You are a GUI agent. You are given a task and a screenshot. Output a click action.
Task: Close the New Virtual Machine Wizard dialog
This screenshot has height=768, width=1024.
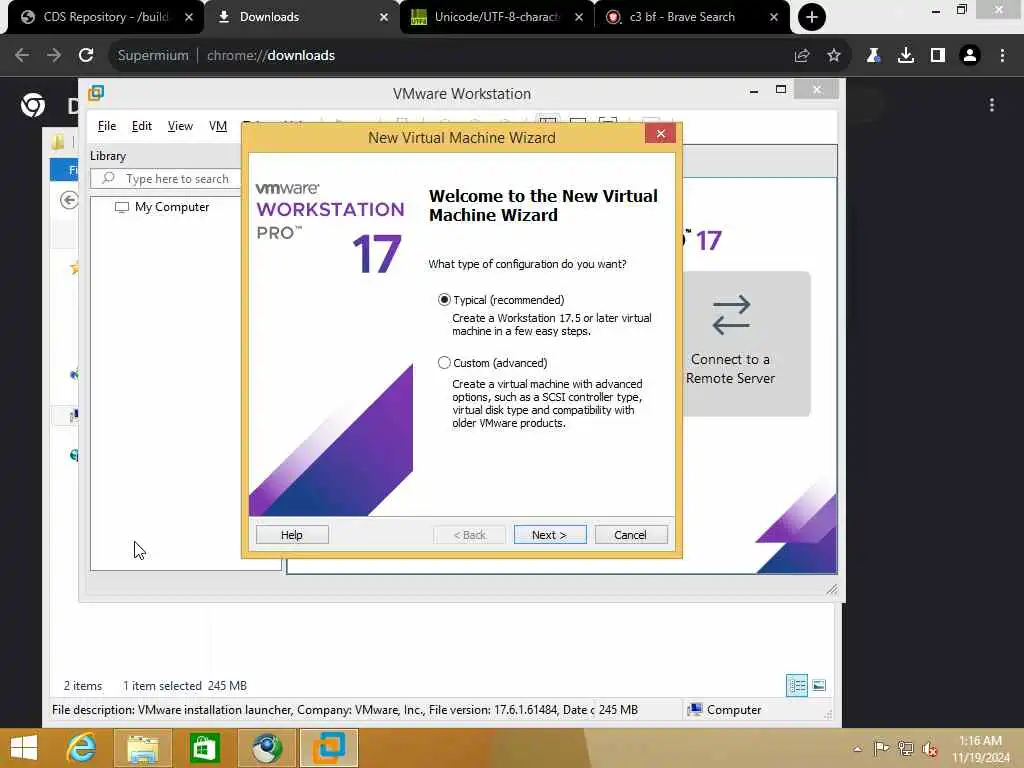click(660, 134)
